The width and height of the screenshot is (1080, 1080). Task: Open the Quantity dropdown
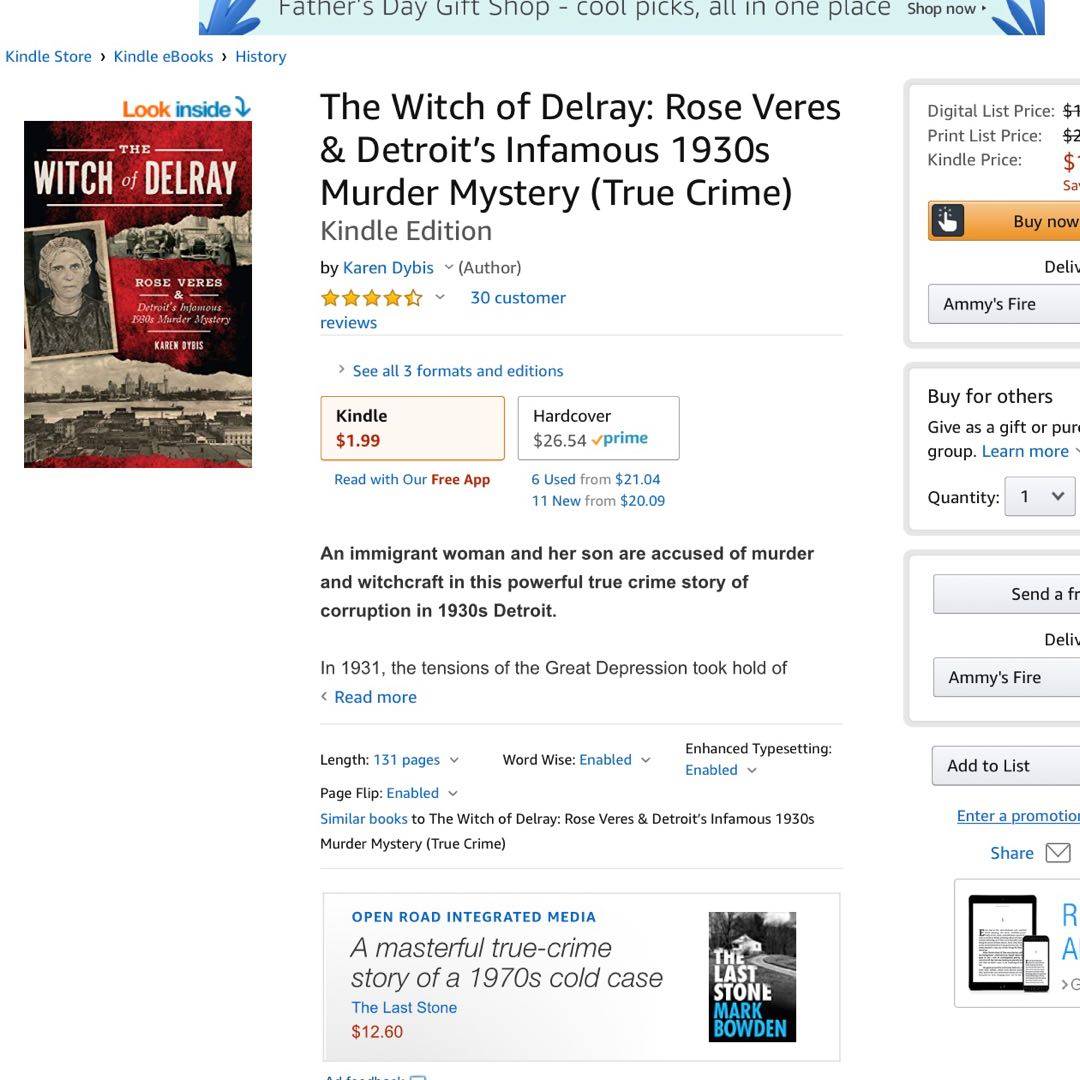point(1040,496)
